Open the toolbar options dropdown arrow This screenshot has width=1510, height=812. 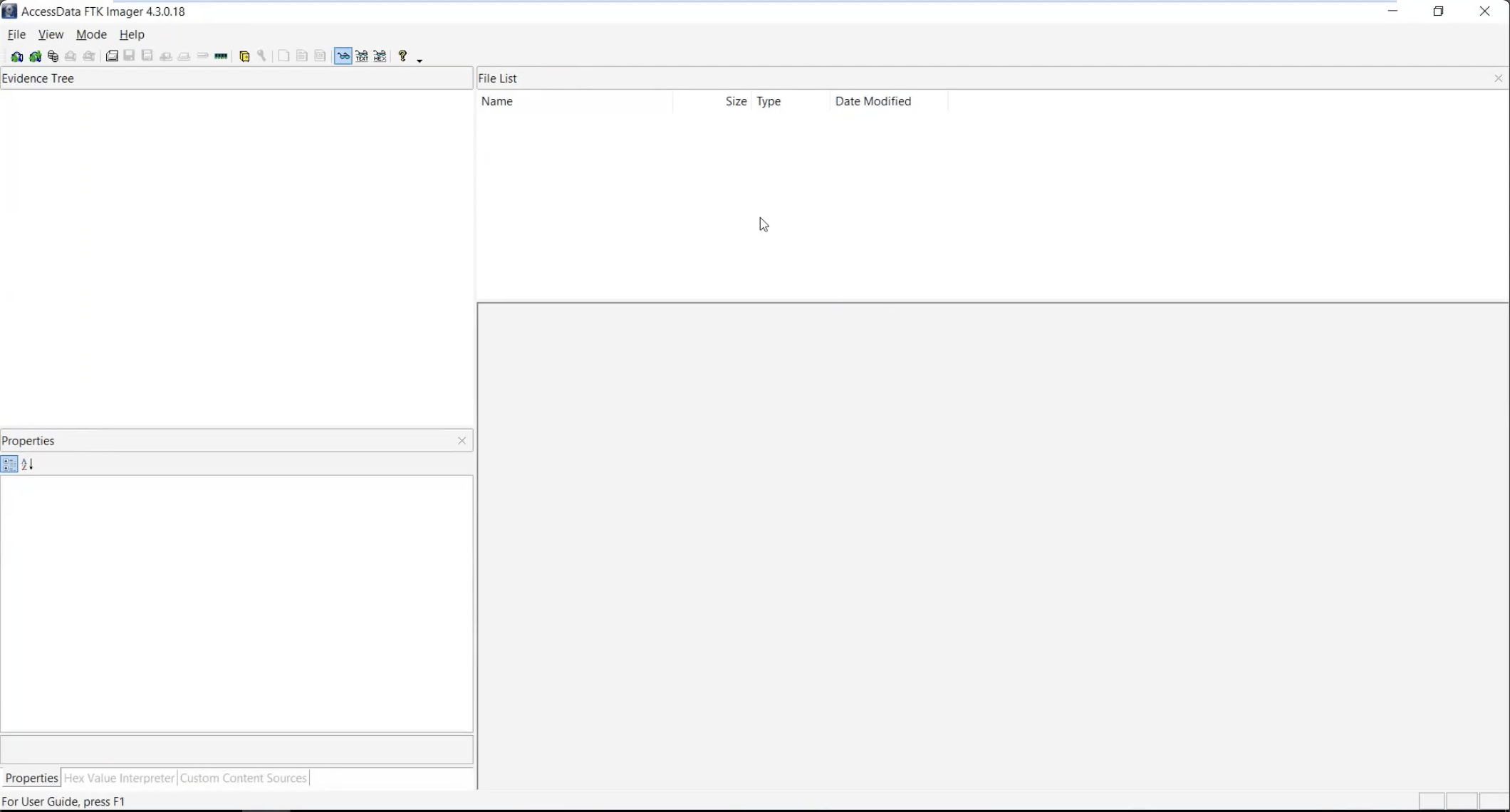click(420, 60)
